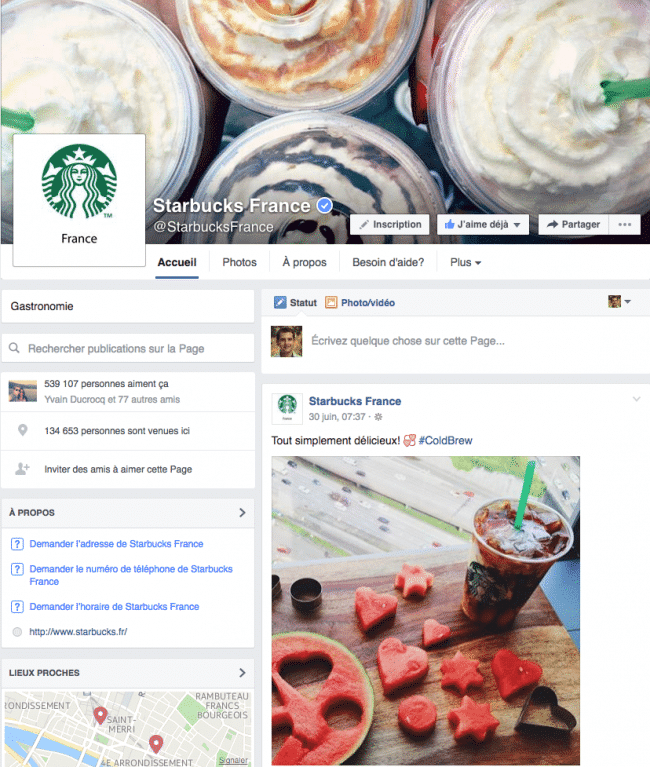This screenshot has width=650, height=767.
Task: Open the Photos tab
Action: click(239, 262)
